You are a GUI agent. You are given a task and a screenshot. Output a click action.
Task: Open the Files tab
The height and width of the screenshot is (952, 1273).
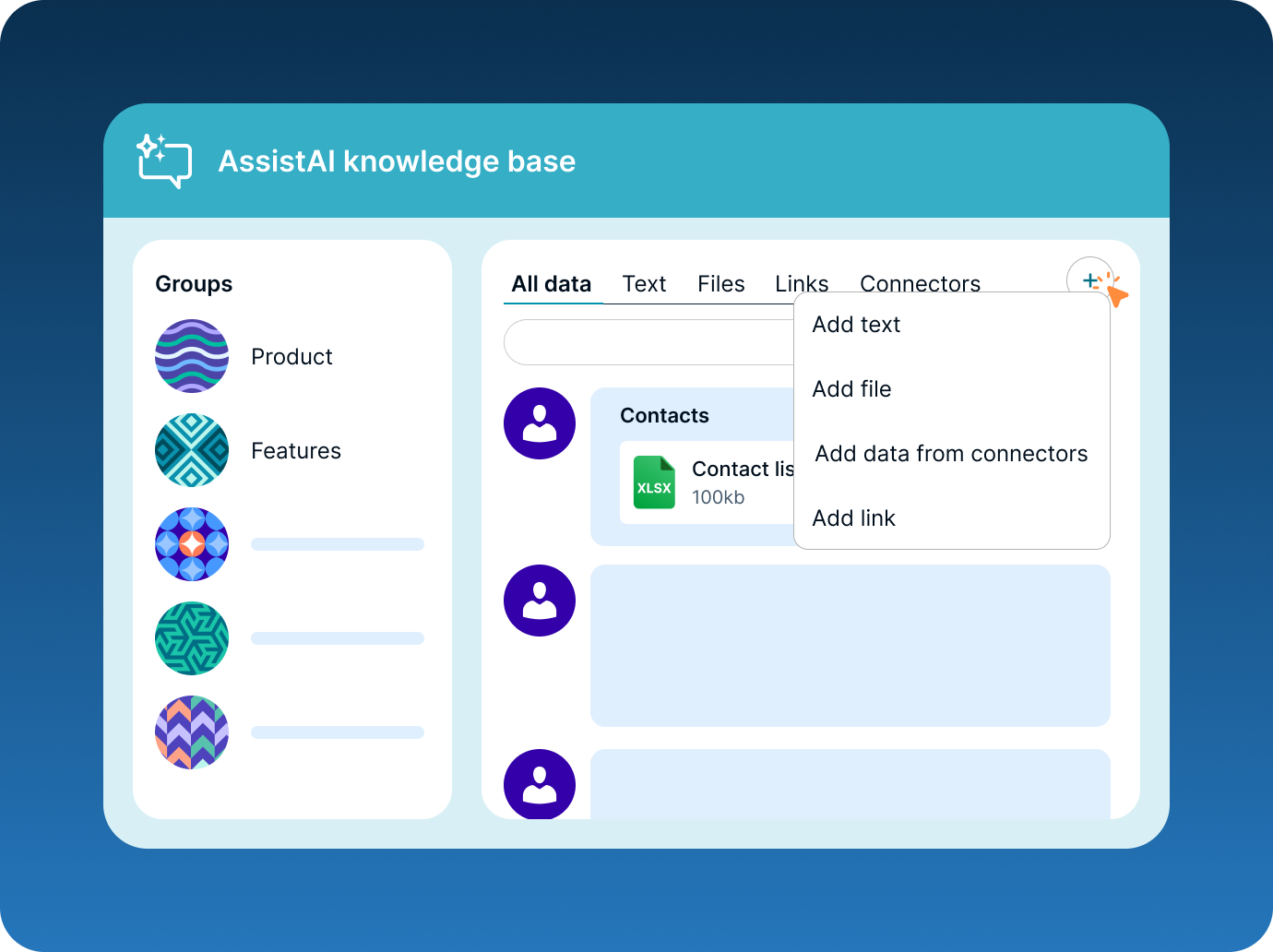720,284
